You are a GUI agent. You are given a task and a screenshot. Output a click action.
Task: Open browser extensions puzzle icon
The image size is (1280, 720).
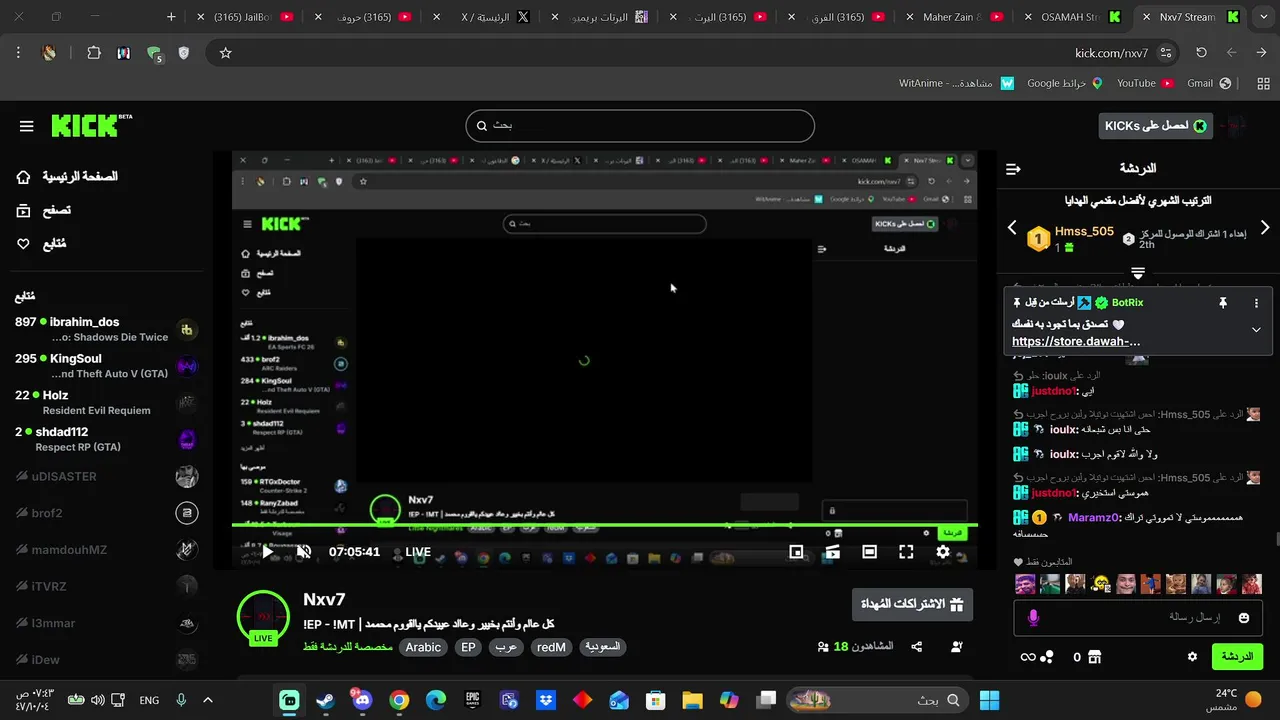click(x=94, y=53)
